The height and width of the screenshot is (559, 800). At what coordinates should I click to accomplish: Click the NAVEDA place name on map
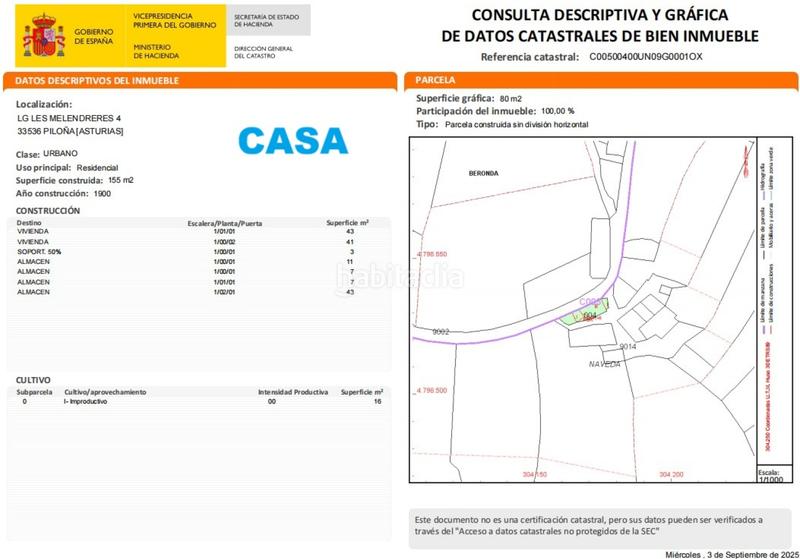(x=604, y=364)
